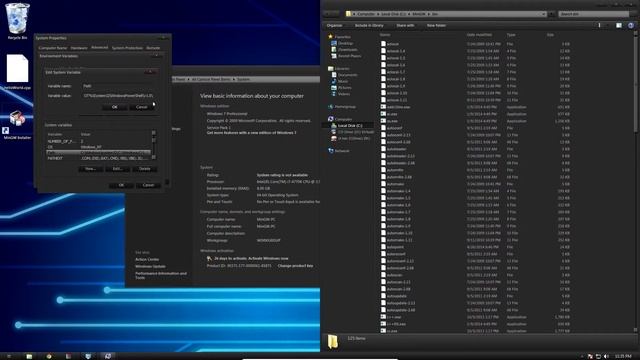This screenshot has width=640, height=360.
Task: Open the Organize dropdown in Explorer toolbar
Action: [x=334, y=25]
